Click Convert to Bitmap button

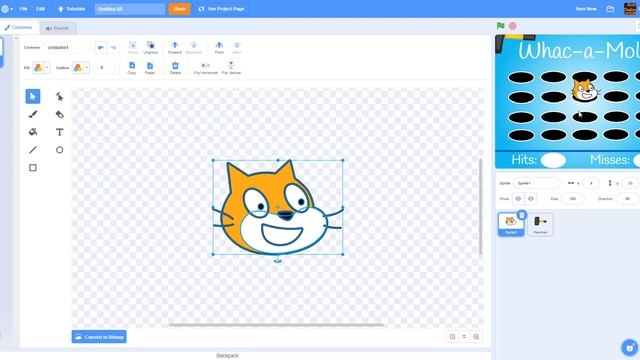click(x=99, y=337)
